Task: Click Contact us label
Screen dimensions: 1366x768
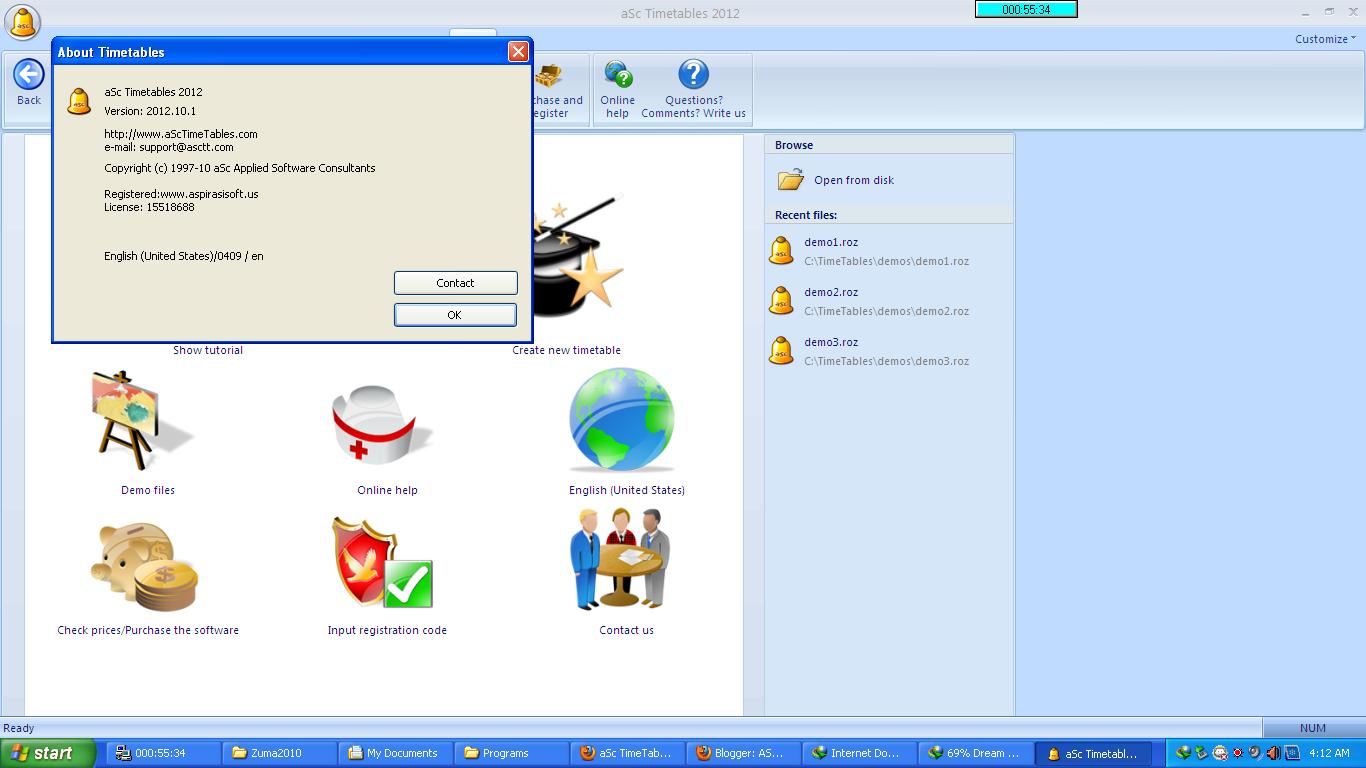Action: point(627,630)
